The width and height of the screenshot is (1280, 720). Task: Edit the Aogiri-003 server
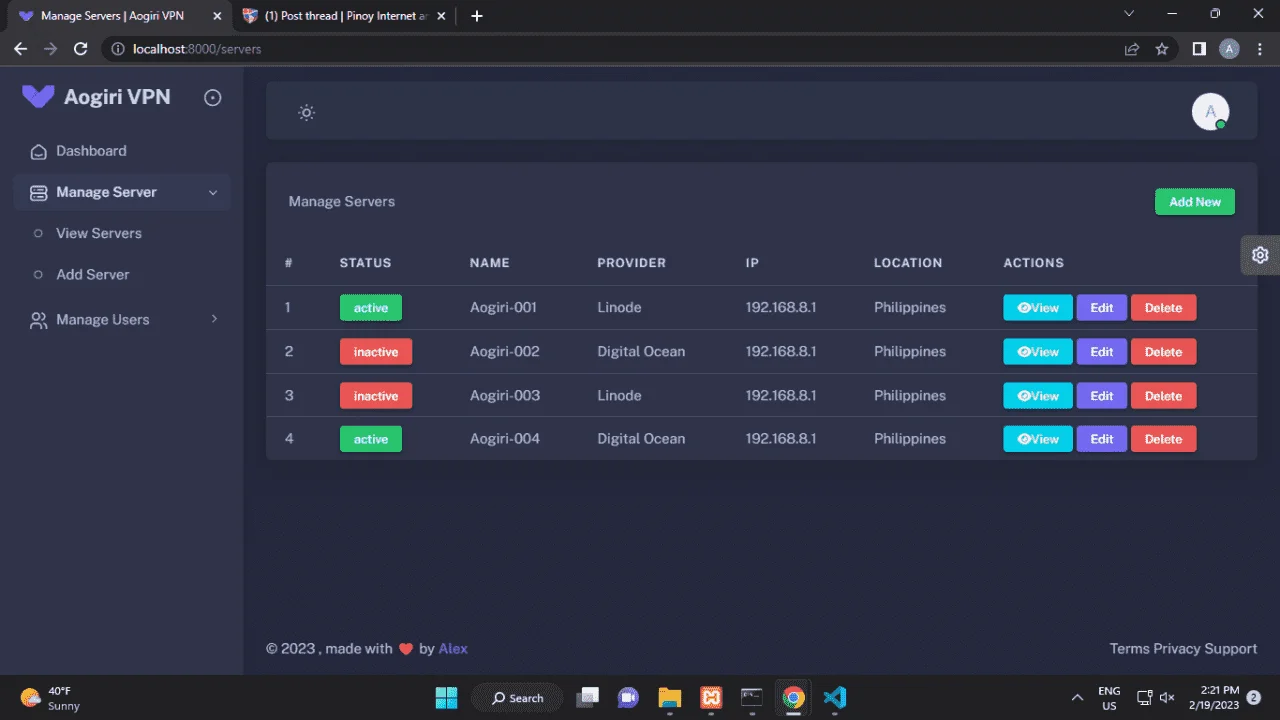(1102, 396)
